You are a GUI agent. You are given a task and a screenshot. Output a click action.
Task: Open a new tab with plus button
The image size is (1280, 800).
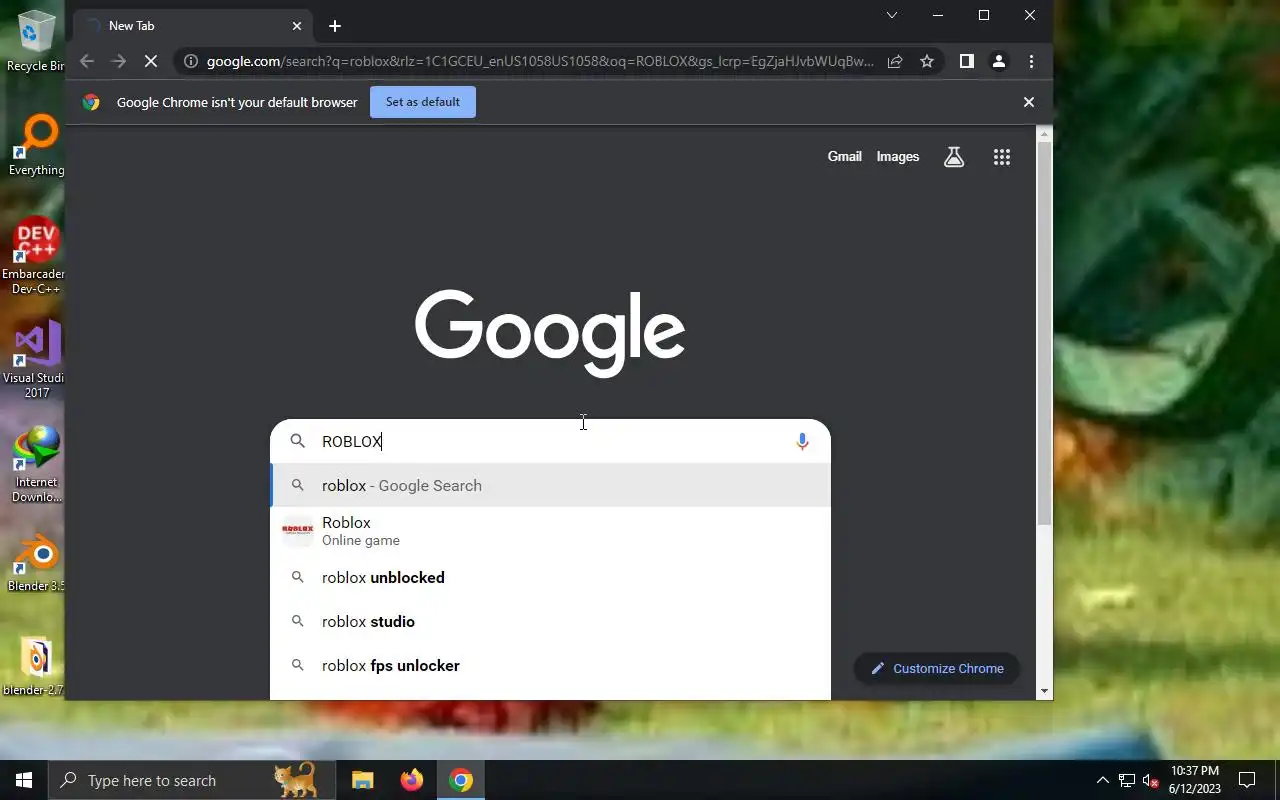pos(335,26)
